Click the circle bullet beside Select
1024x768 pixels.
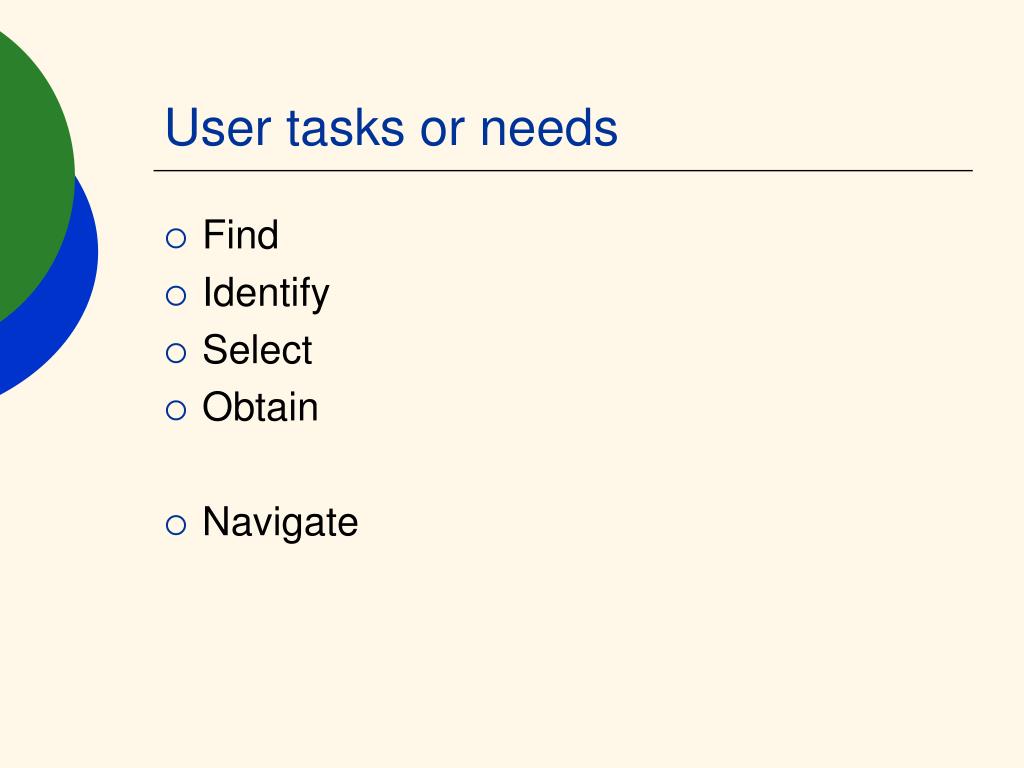[x=176, y=353]
